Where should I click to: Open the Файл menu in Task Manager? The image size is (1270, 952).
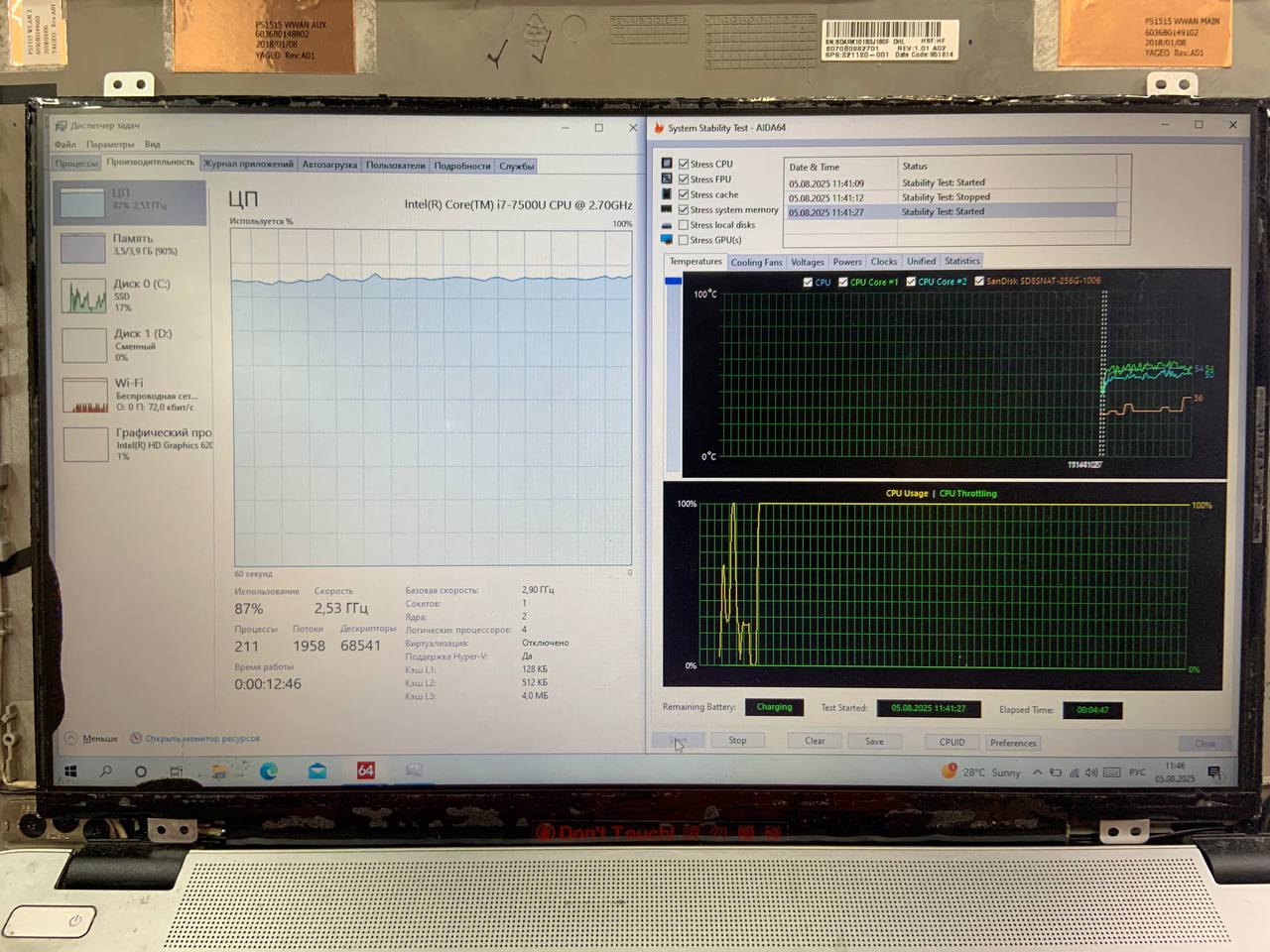tap(64, 145)
